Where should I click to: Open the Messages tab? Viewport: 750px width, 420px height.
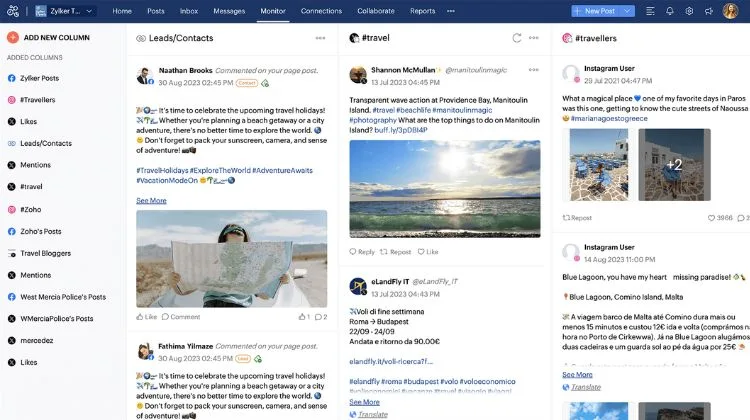coord(229,11)
